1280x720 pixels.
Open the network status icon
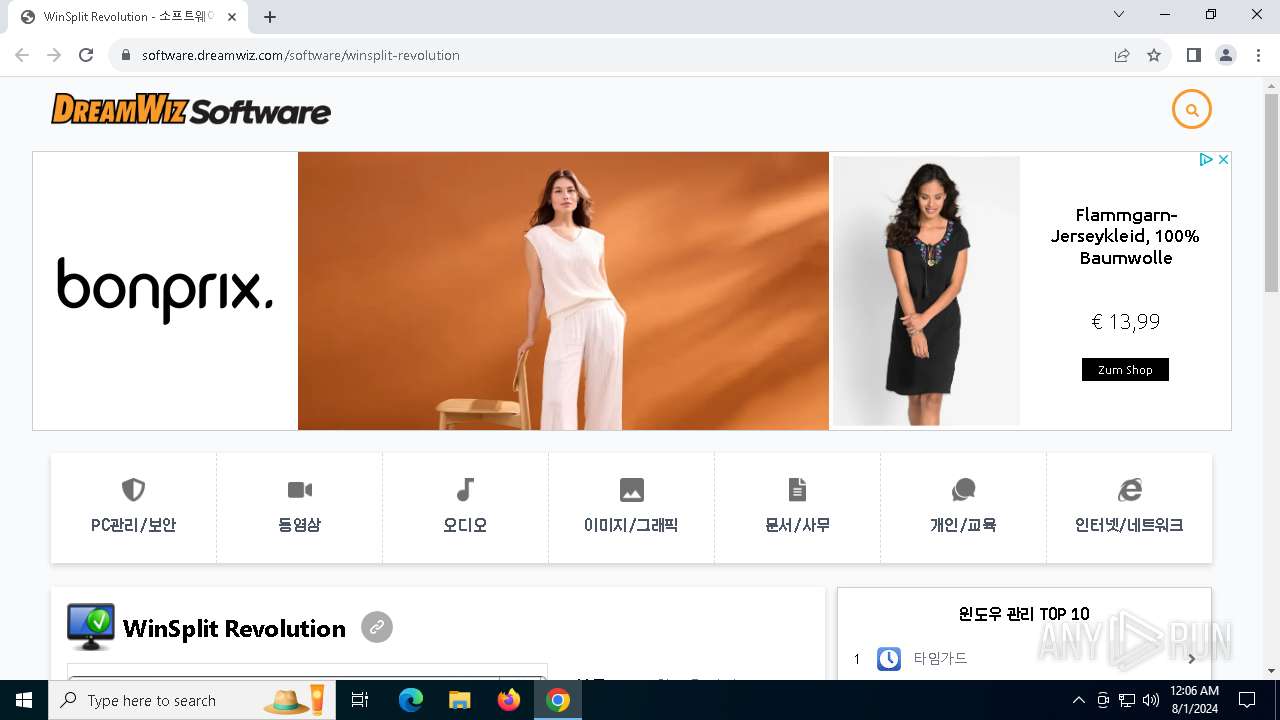(x=1127, y=700)
